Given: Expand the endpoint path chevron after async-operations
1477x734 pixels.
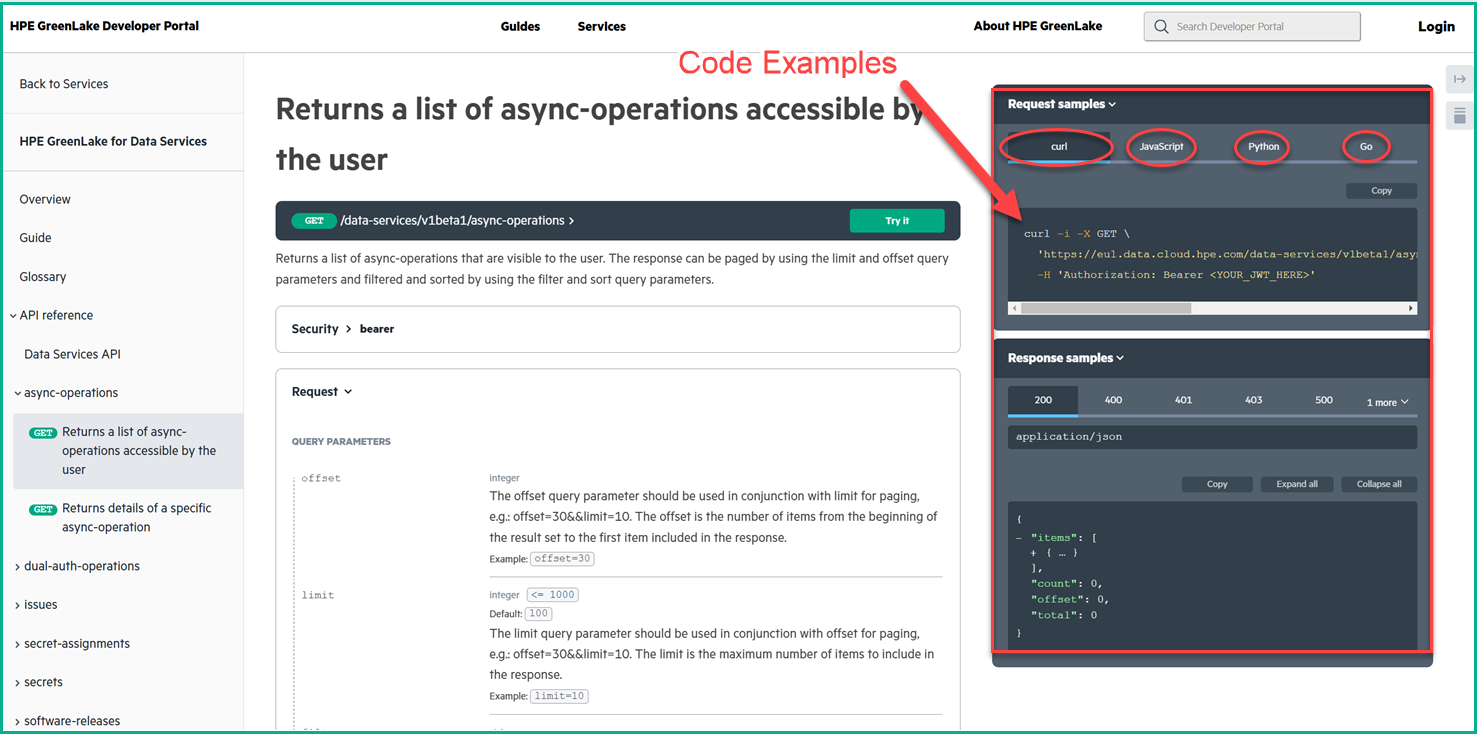Looking at the screenshot, I should click(x=571, y=221).
